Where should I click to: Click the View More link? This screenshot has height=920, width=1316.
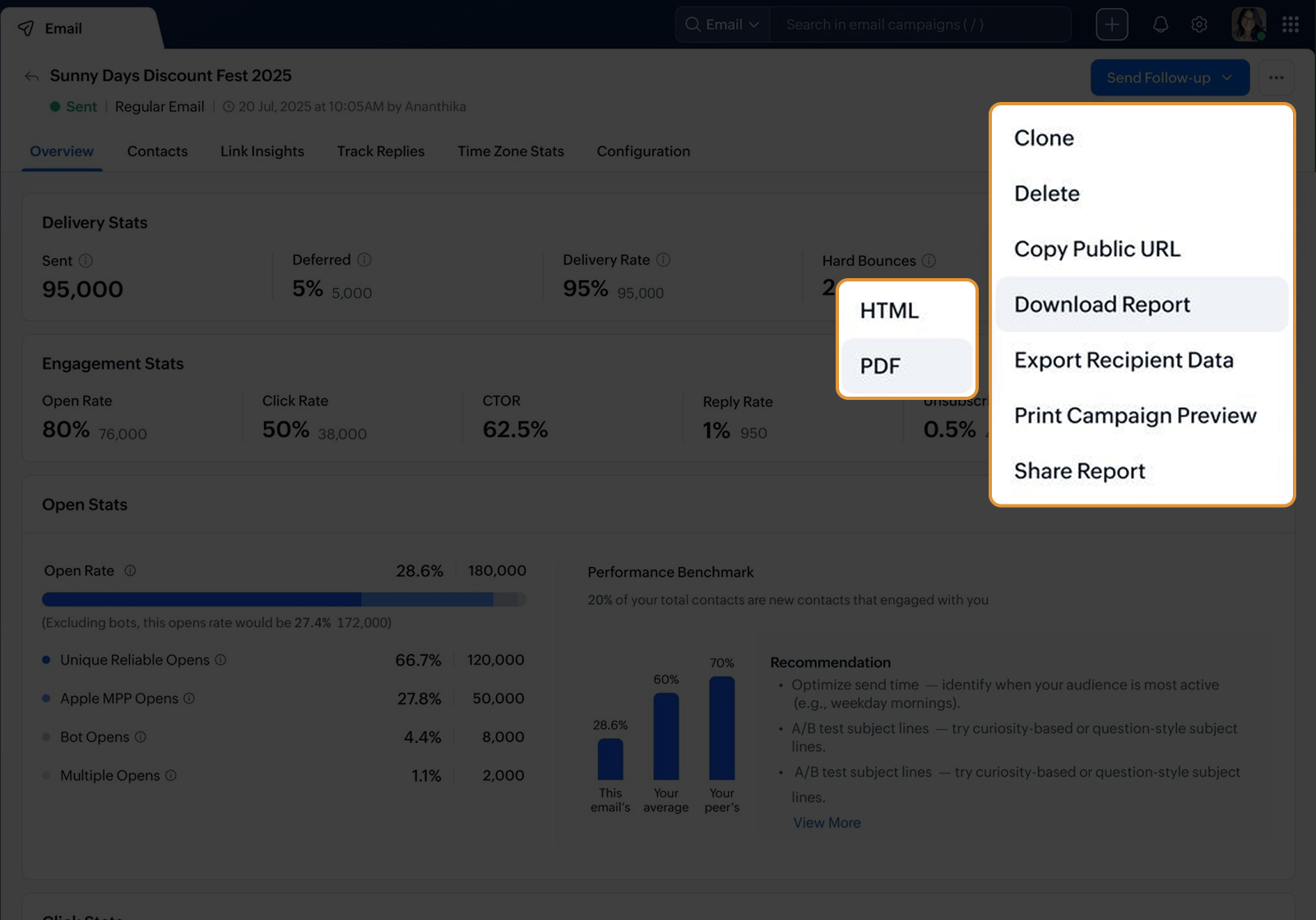click(827, 823)
